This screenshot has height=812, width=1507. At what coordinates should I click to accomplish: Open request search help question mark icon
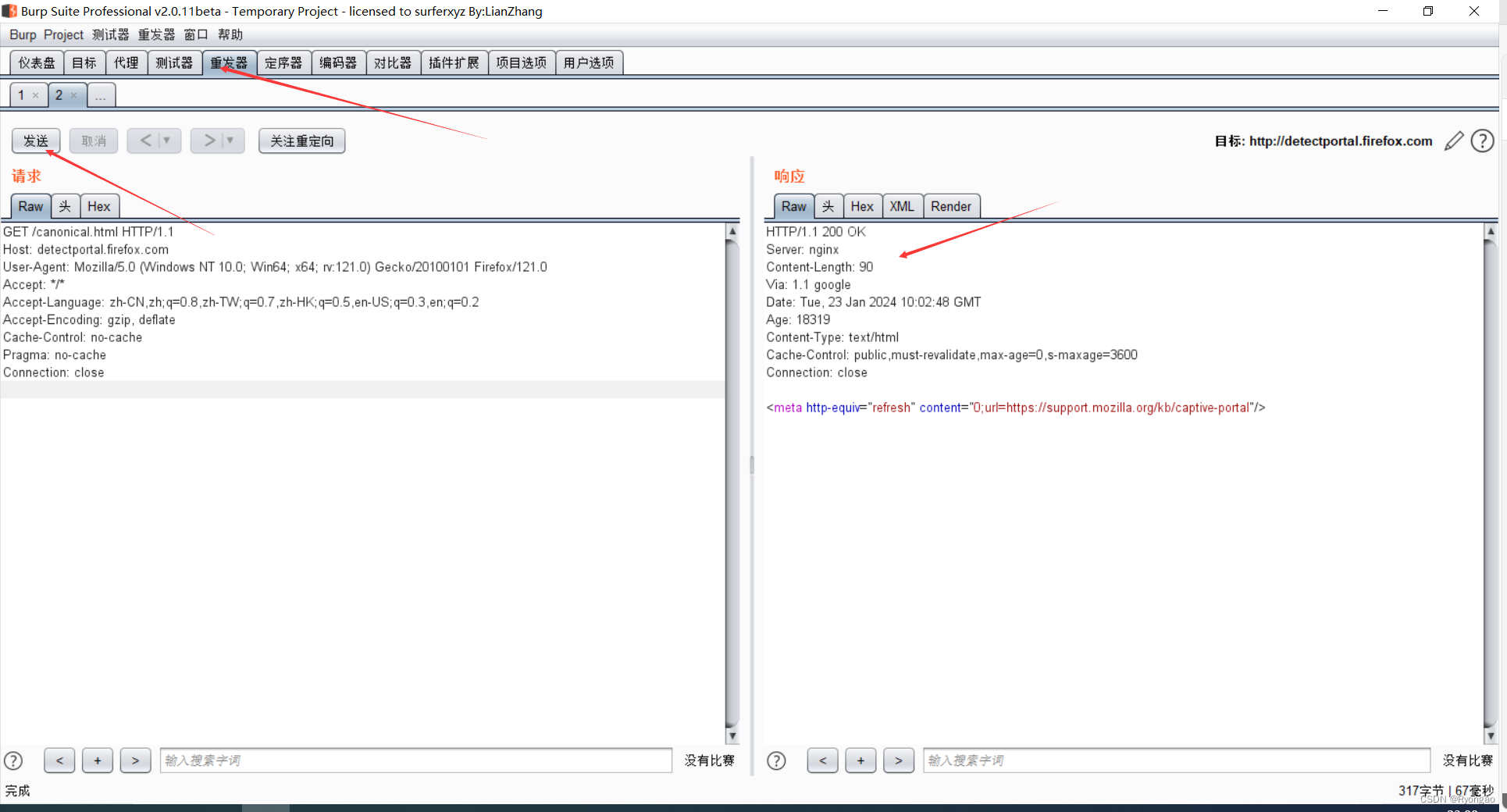[x=13, y=760]
